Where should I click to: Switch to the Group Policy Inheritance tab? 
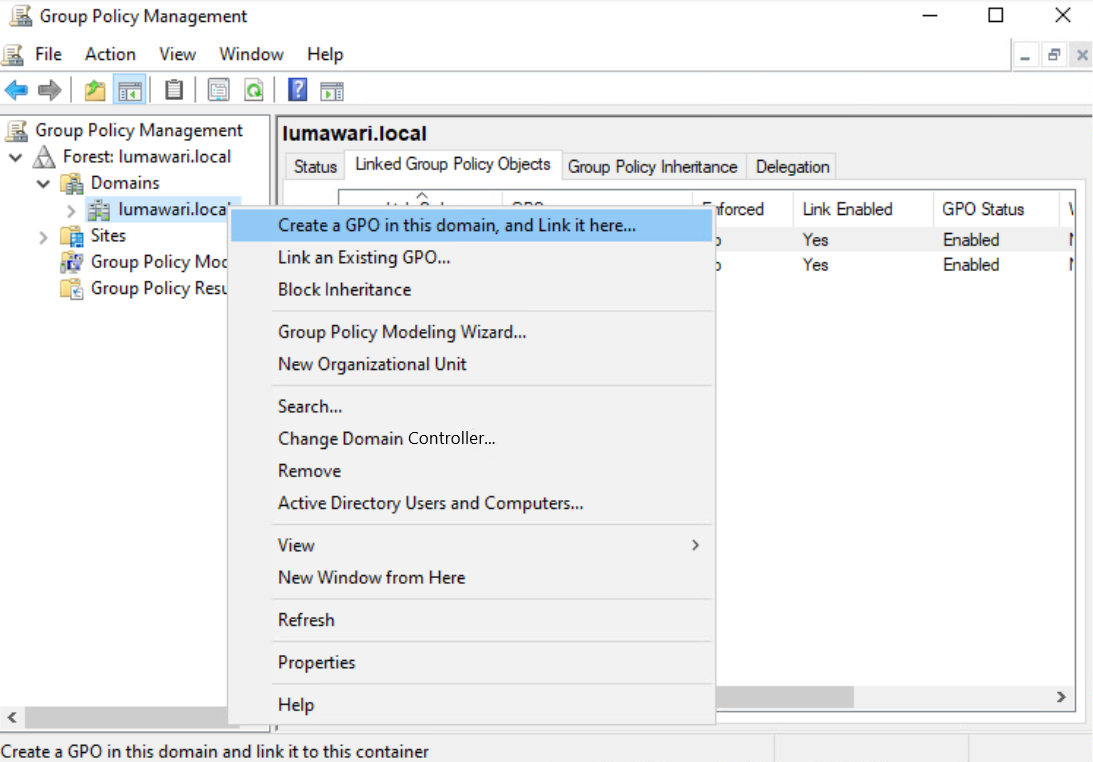pos(652,166)
